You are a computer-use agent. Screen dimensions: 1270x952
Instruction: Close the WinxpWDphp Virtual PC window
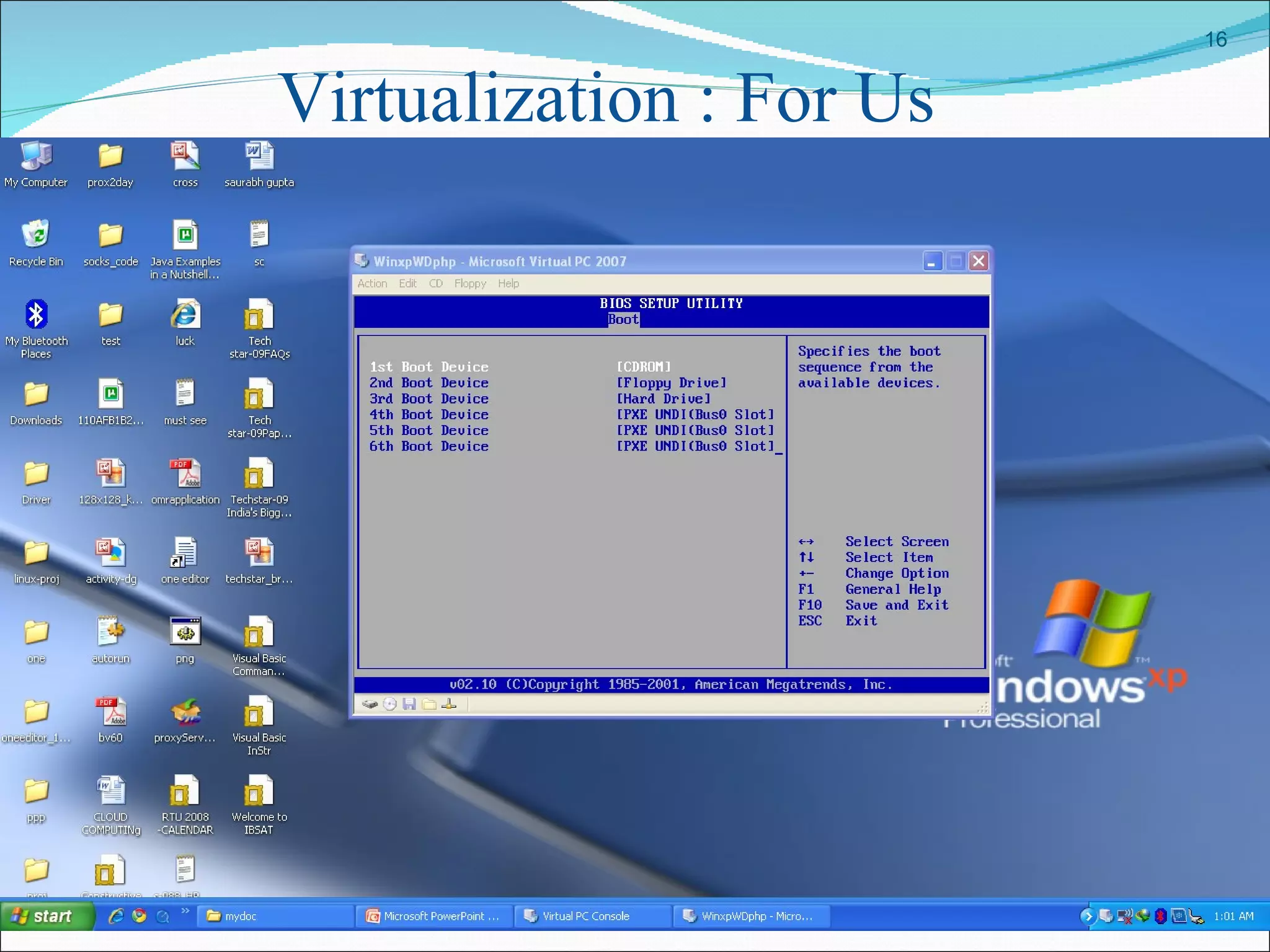(979, 262)
